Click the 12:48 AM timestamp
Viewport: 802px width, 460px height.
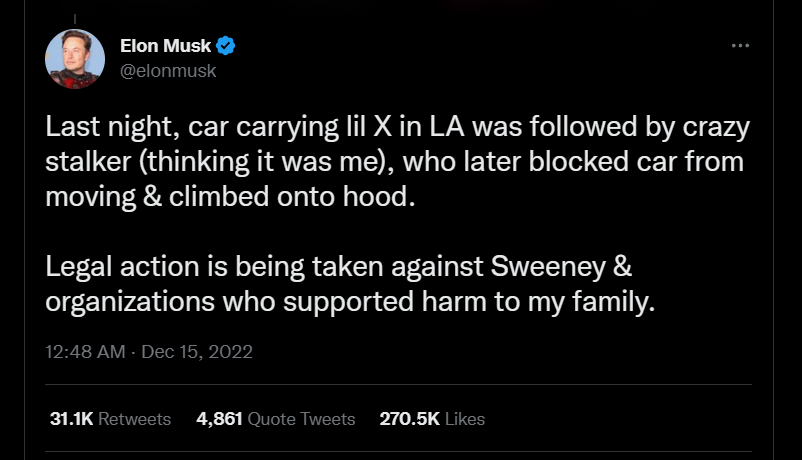84,351
